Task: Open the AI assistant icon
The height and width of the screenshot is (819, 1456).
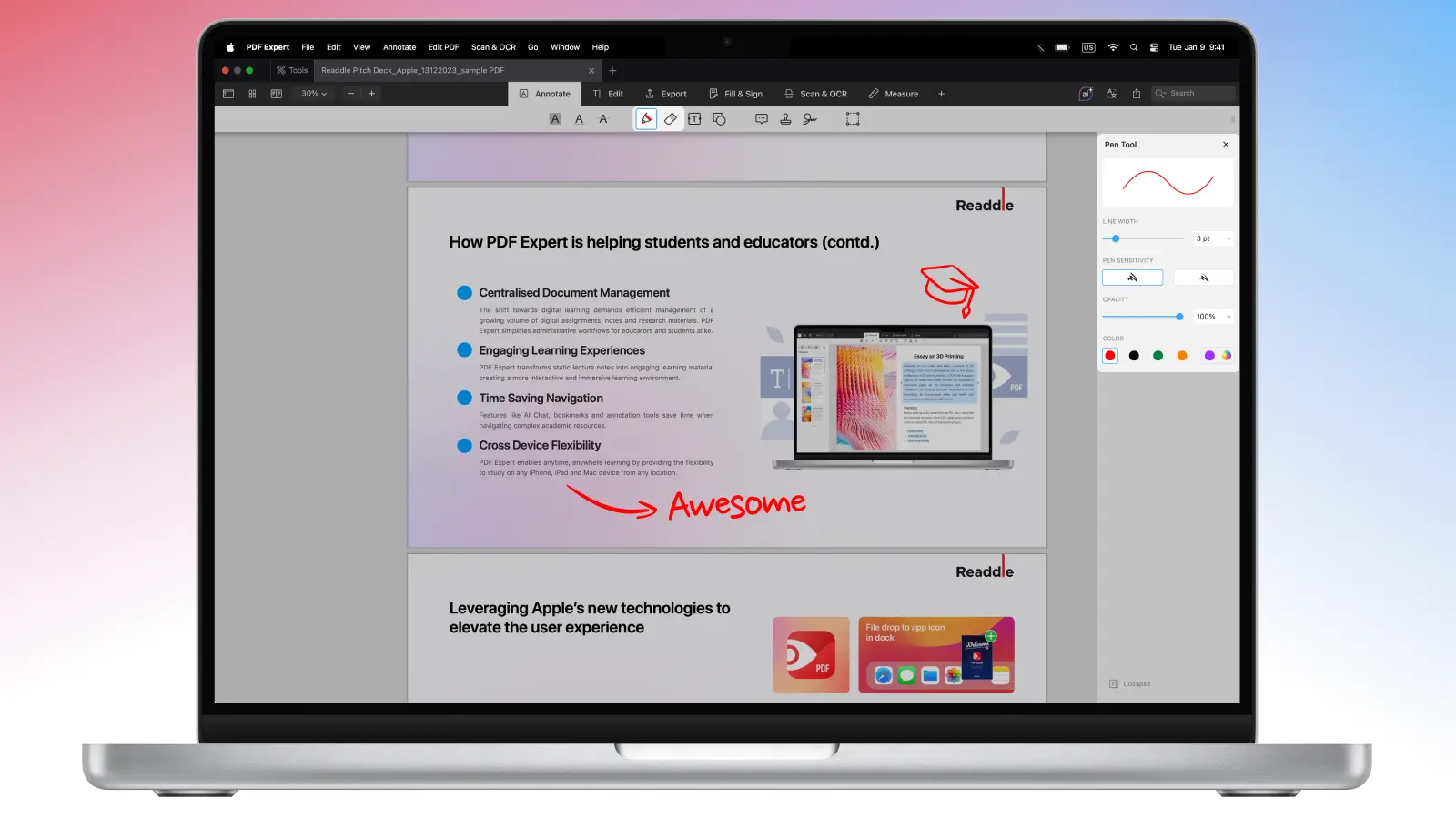Action: pyautogui.click(x=1086, y=94)
